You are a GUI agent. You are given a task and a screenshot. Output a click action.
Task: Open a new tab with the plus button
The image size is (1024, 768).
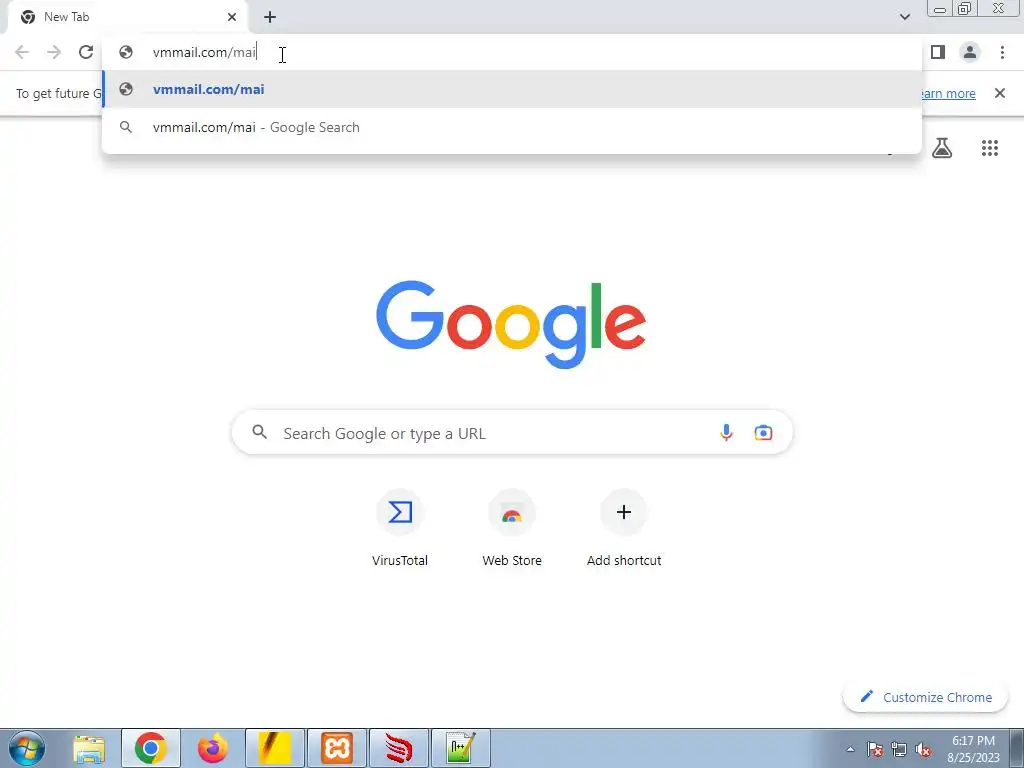[x=270, y=17]
